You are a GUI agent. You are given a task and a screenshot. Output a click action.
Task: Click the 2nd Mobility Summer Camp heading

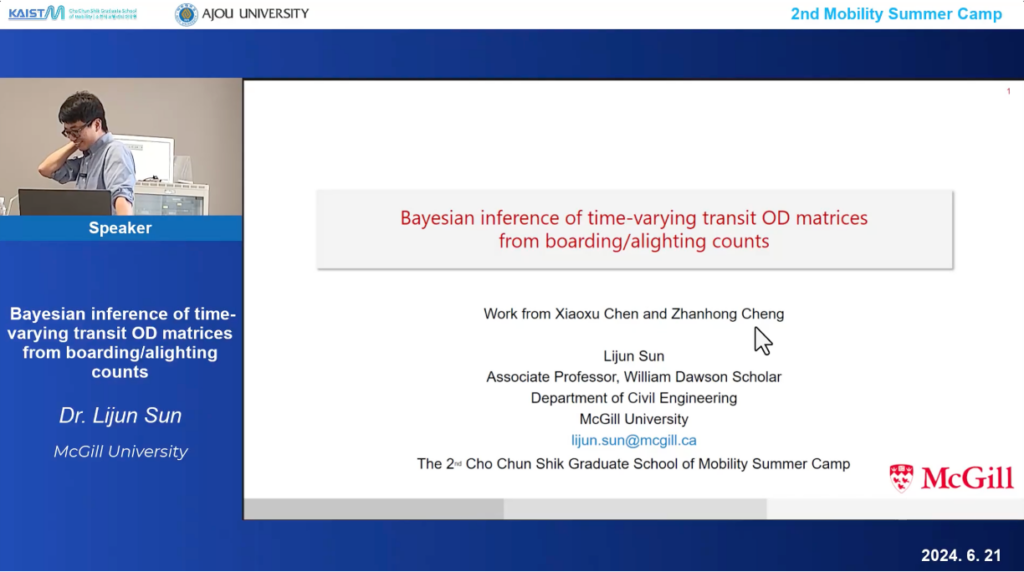[896, 14]
